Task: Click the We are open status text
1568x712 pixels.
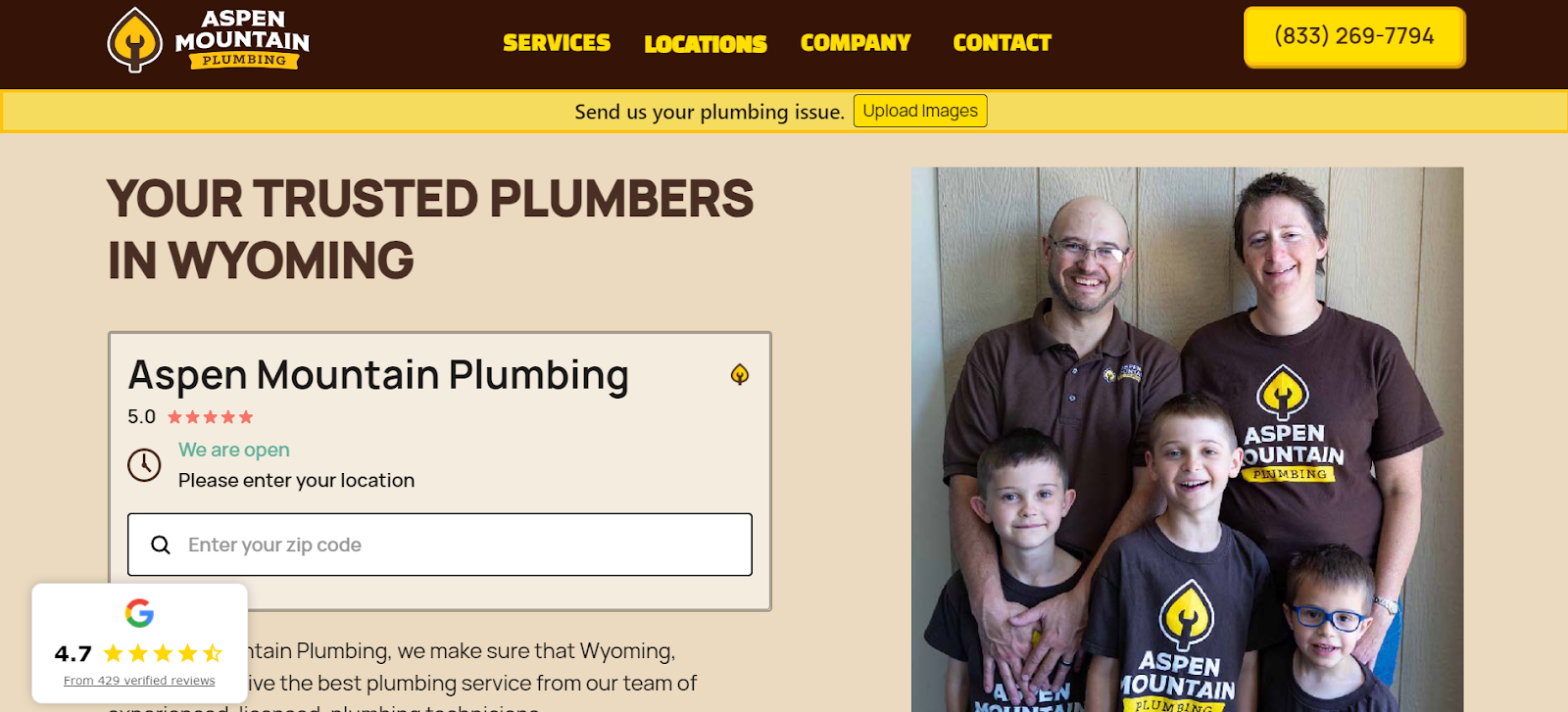Action: click(234, 450)
